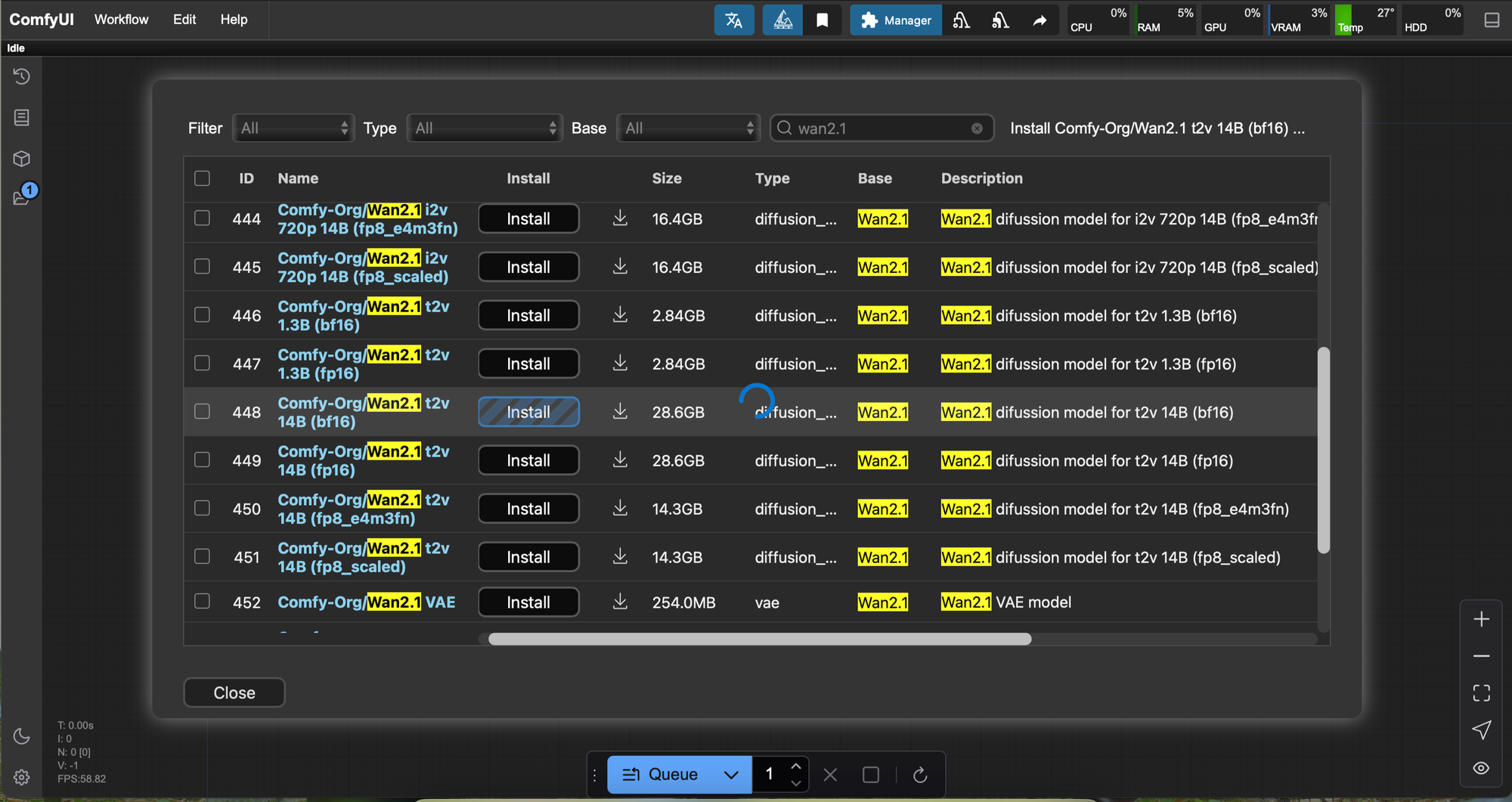Check the checkbox for row 446

(x=202, y=314)
